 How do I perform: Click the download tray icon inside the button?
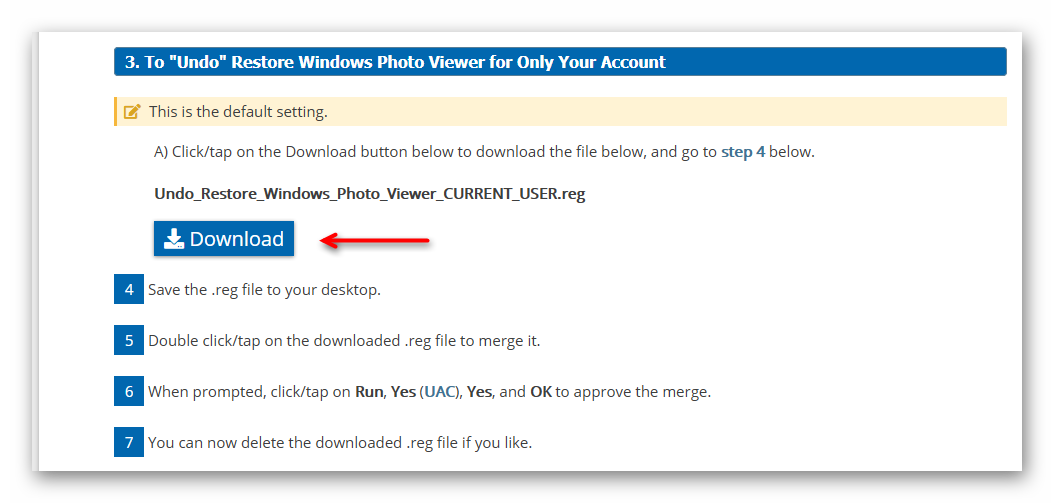[x=174, y=239]
